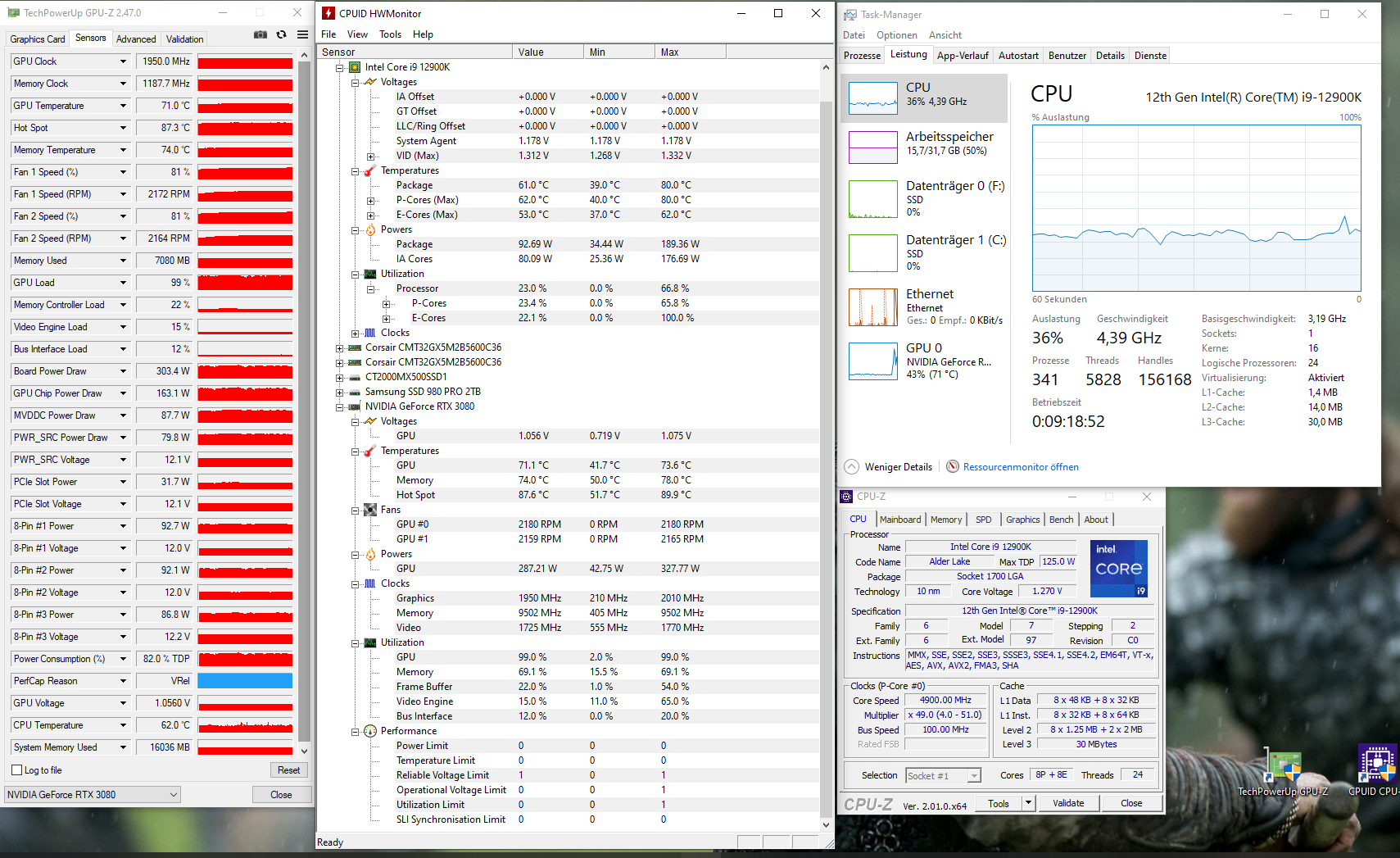
Task: Open the HWMonitor File menu
Action: [328, 34]
